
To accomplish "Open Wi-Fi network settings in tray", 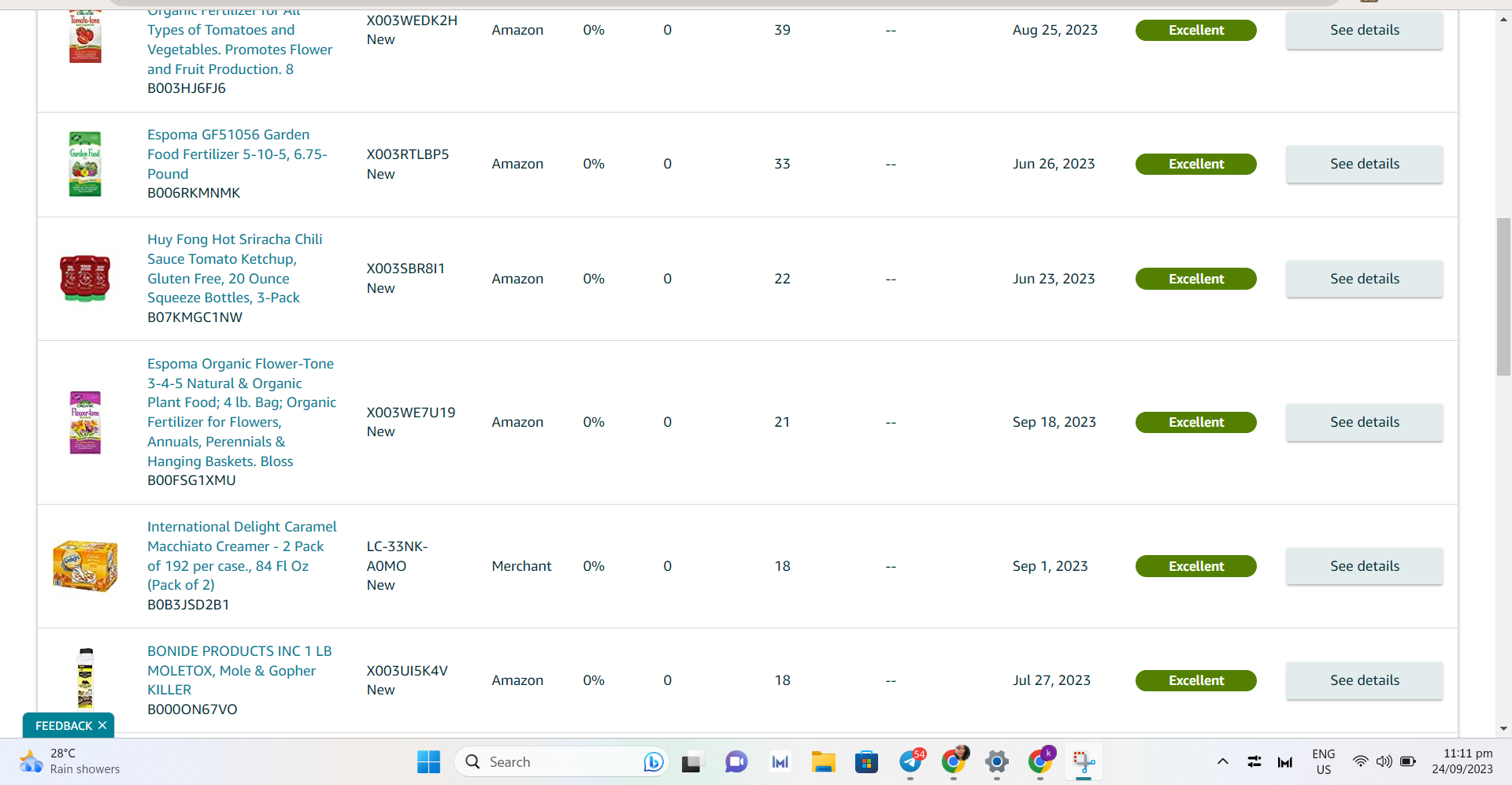I will (1360, 761).
